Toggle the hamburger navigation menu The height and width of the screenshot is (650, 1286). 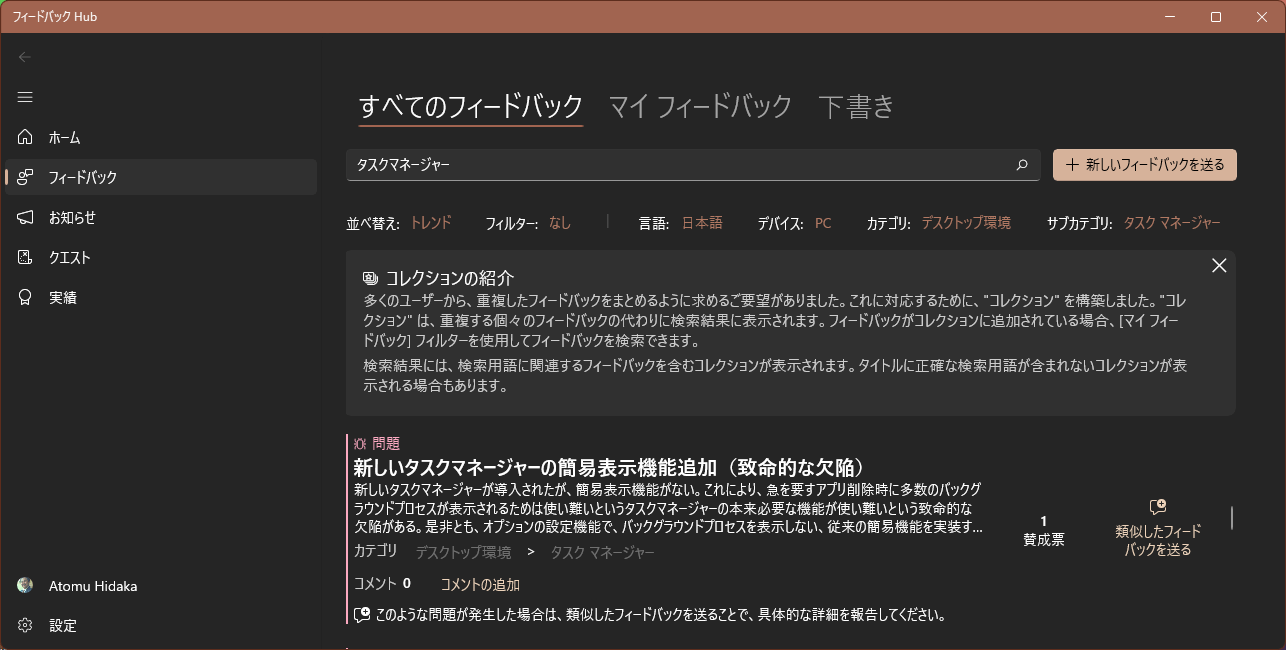[25, 97]
